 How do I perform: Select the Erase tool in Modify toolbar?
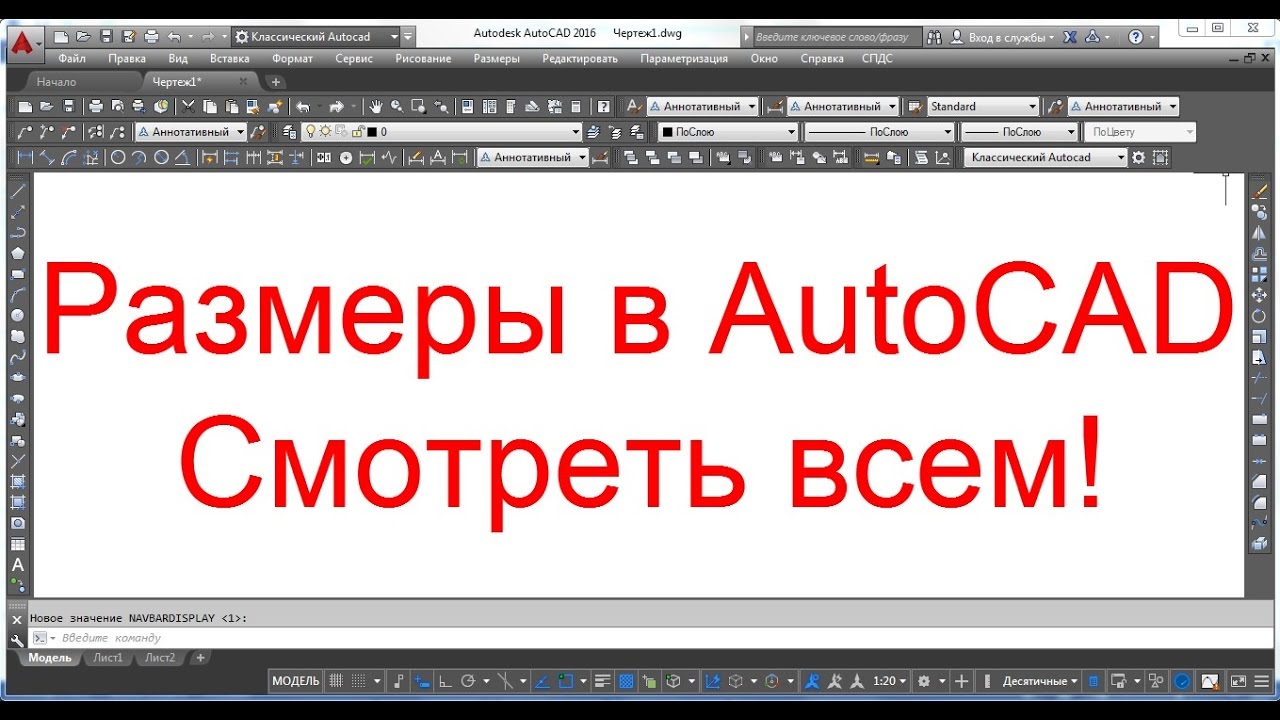[x=1260, y=190]
